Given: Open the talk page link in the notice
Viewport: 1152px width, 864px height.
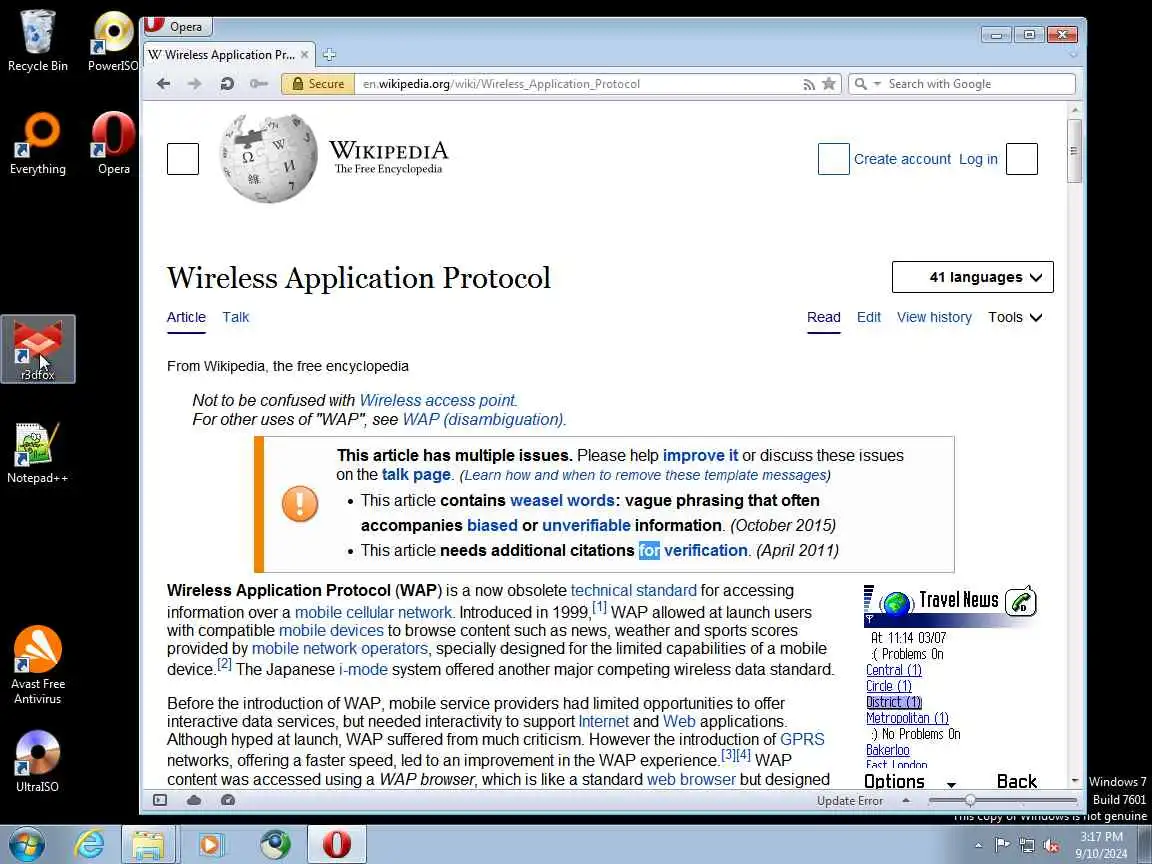Looking at the screenshot, I should (416, 475).
